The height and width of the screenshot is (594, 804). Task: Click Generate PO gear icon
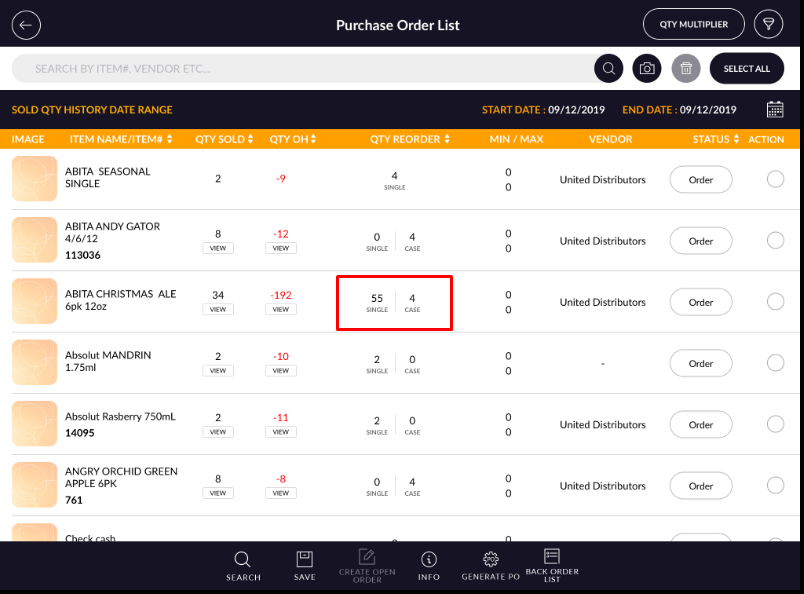pyautogui.click(x=490, y=566)
